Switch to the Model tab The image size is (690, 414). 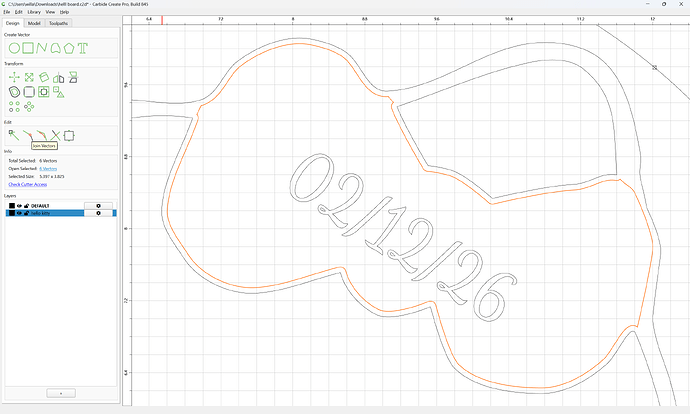click(x=34, y=23)
